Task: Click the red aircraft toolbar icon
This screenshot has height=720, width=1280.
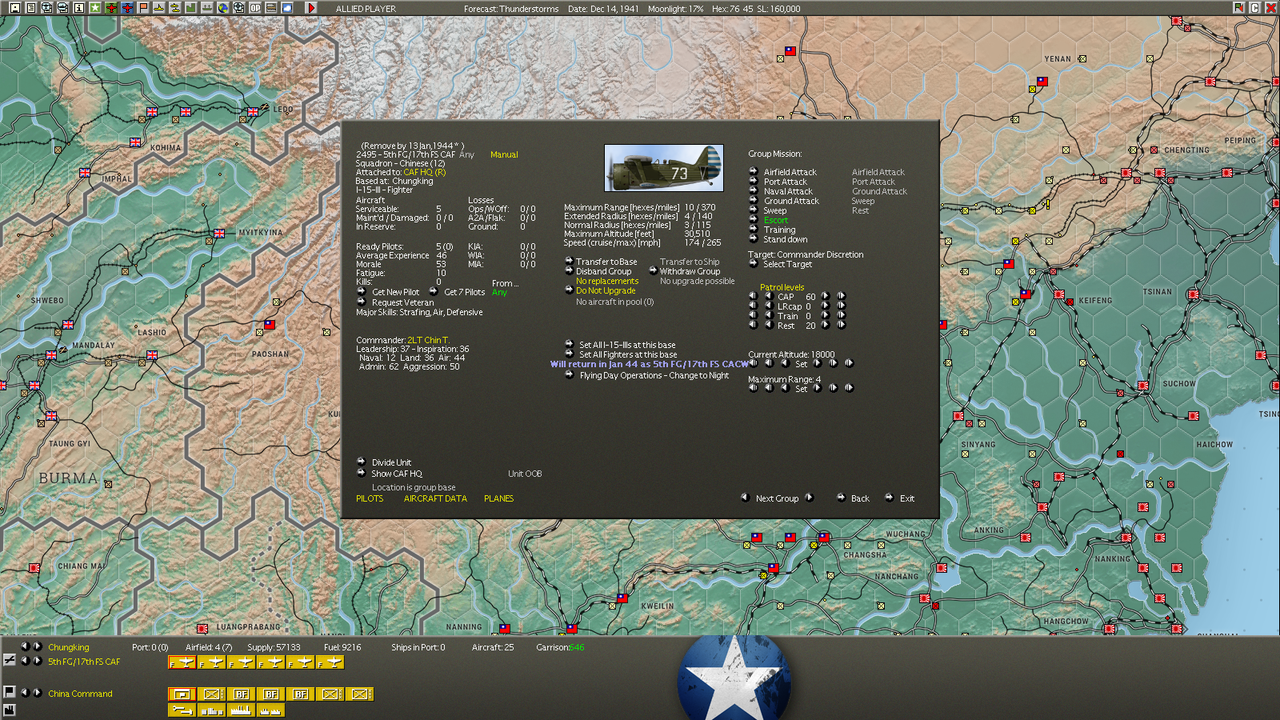Action: coord(111,8)
